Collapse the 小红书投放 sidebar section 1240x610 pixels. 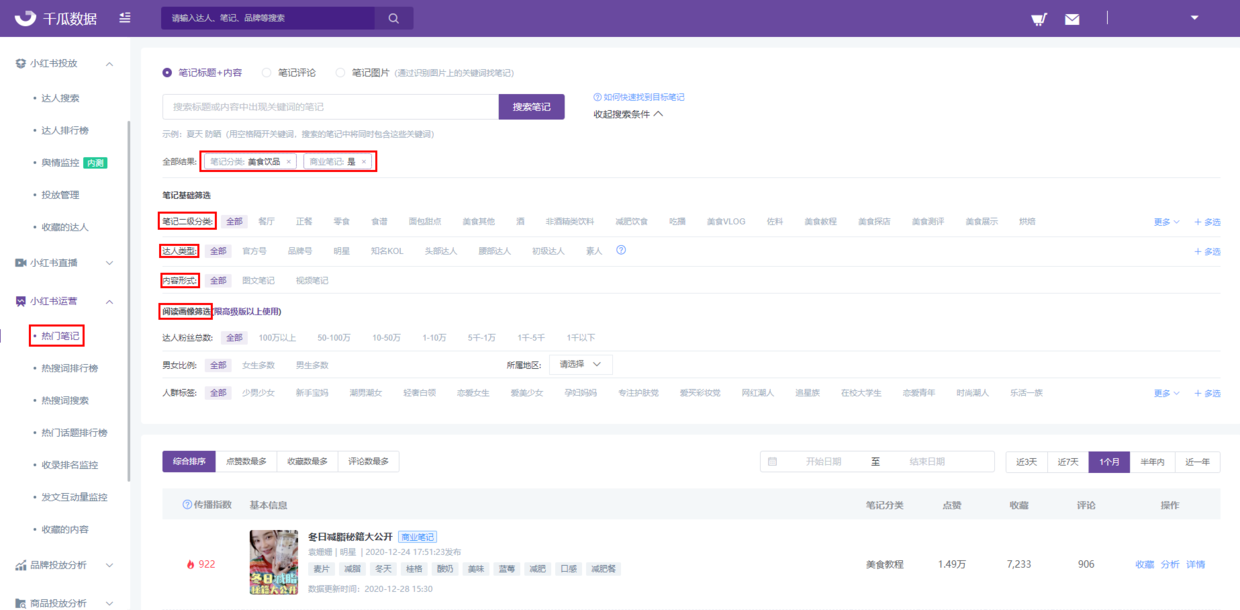click(x=110, y=63)
